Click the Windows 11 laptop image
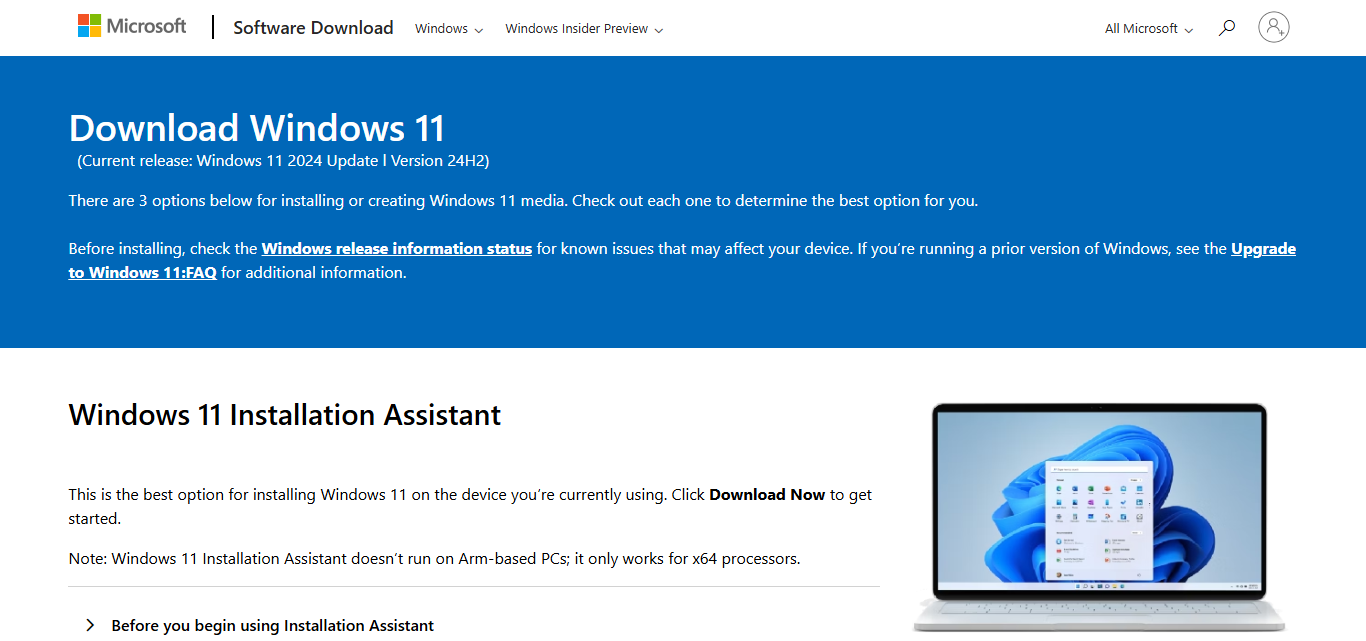1366x641 pixels. 1099,517
